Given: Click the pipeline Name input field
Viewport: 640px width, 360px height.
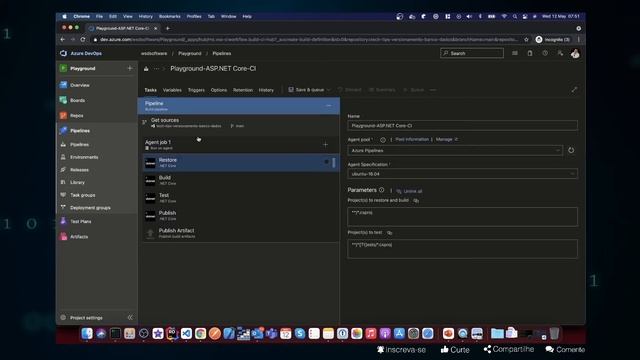Looking at the screenshot, I should point(462,126).
